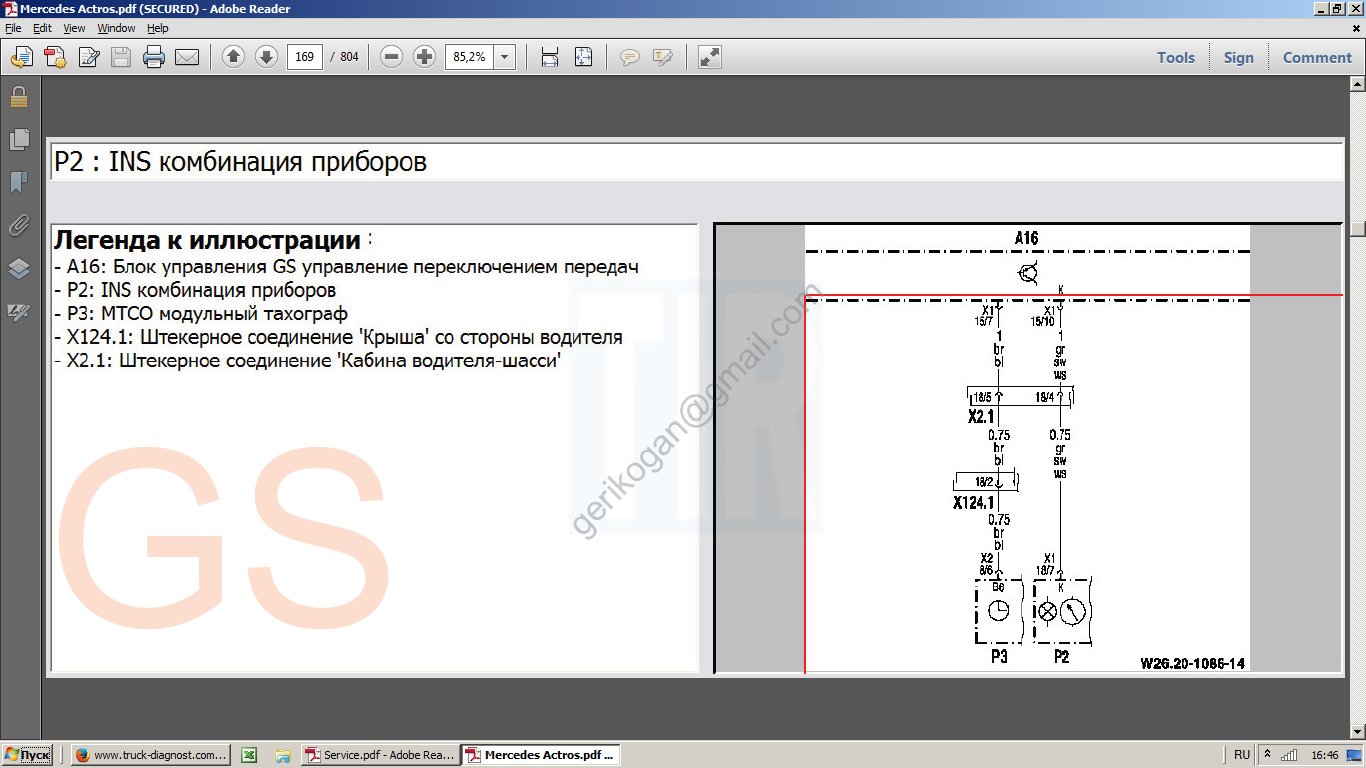The height and width of the screenshot is (768, 1366).
Task: Click the Create PDF online icon
Action: 55,57
